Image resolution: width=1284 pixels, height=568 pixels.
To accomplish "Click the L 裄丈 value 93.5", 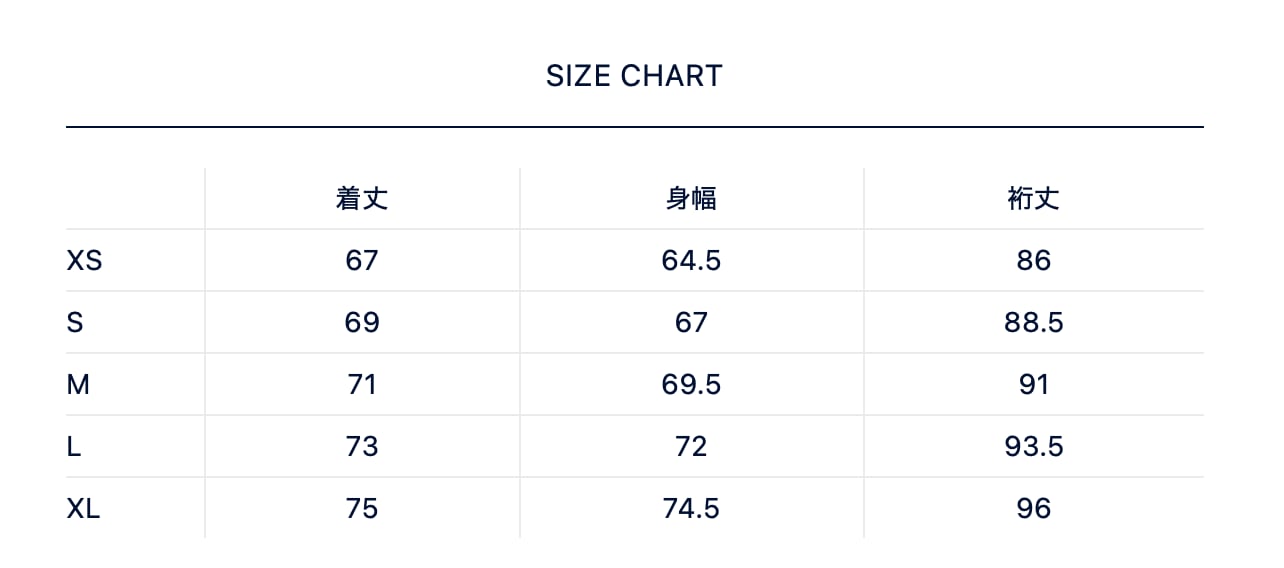I will (1033, 447).
